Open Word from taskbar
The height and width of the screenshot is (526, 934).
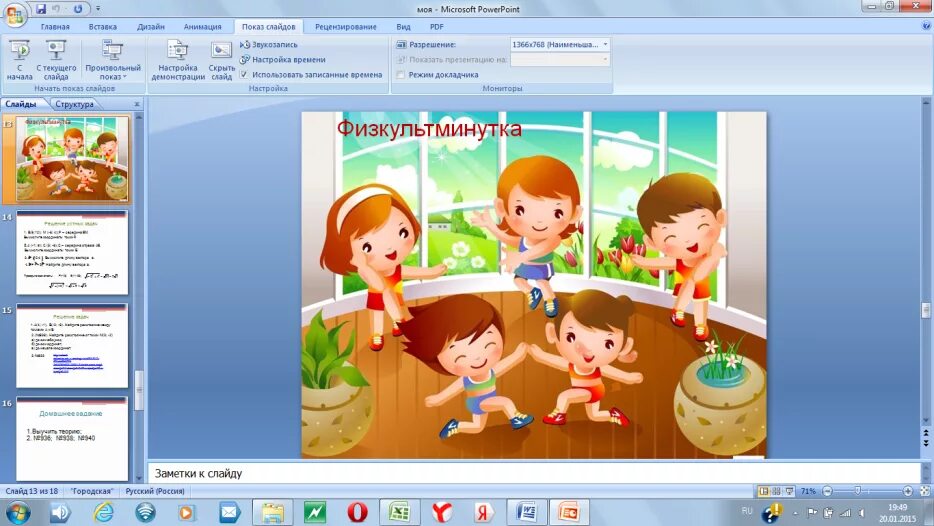pyautogui.click(x=527, y=512)
